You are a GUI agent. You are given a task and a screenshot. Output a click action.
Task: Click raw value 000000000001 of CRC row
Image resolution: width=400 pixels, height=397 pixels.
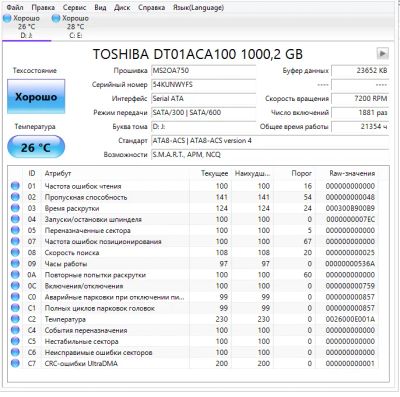coord(350,363)
